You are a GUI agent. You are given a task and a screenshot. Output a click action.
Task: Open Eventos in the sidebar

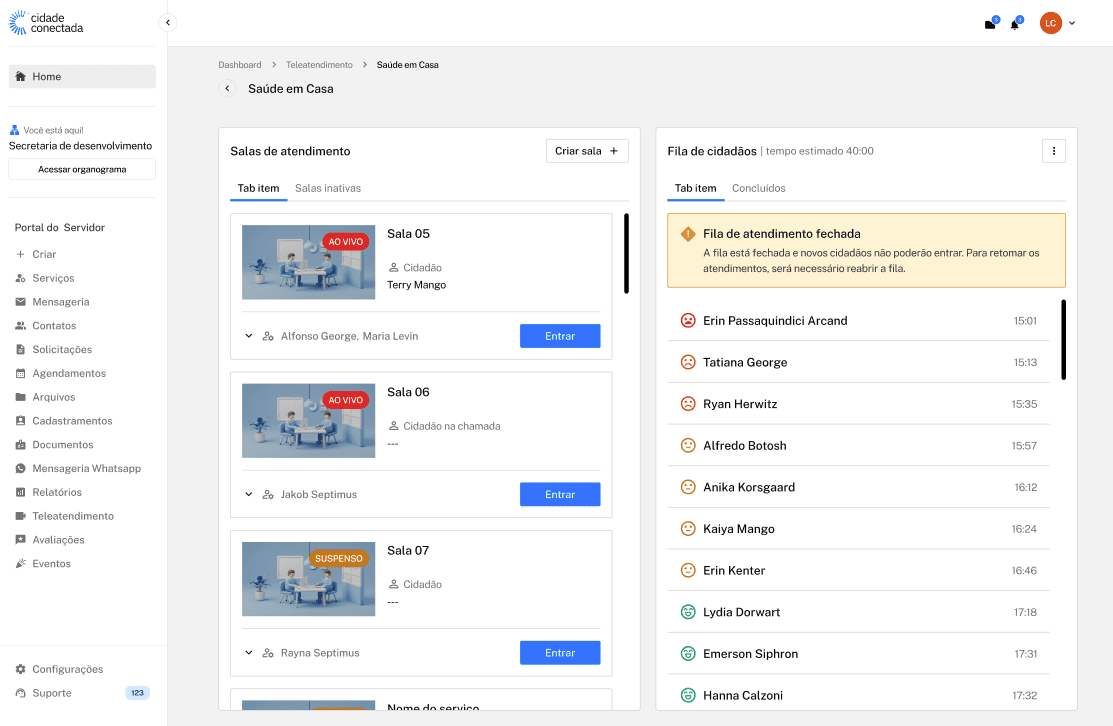43,563
